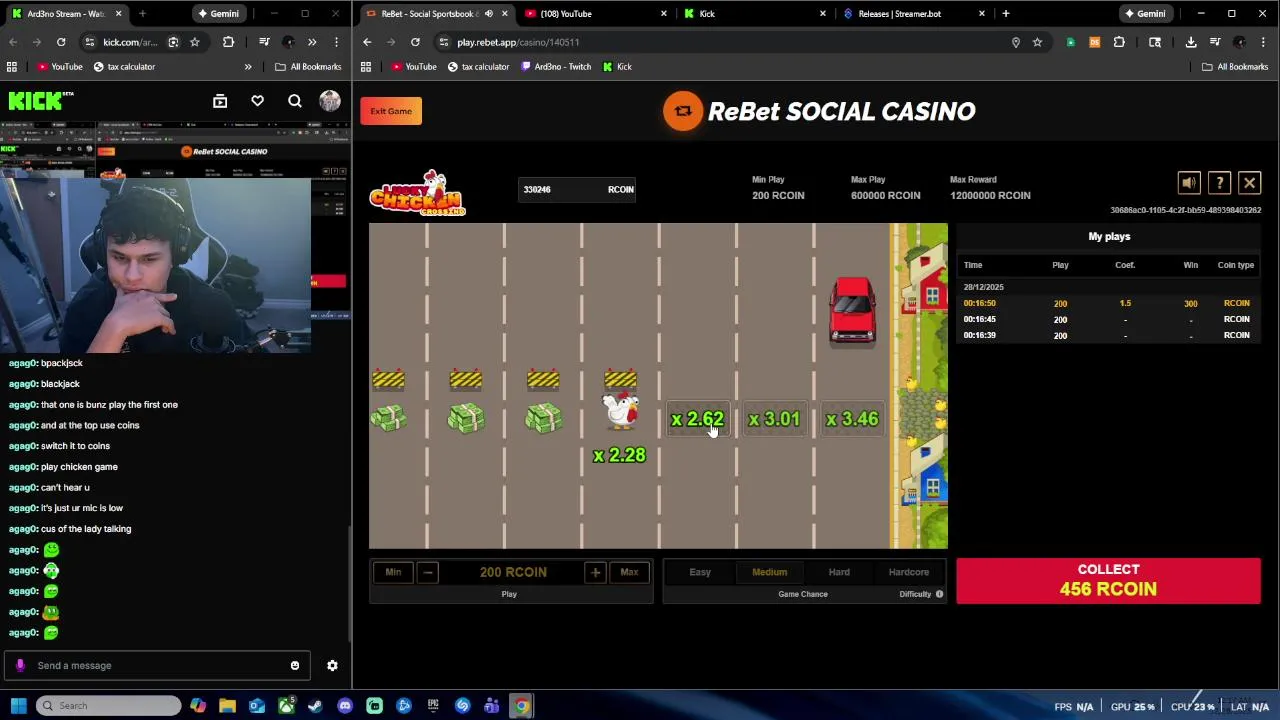
Task: Expand hidden bookmarks in Kick window
Action: click(248, 67)
